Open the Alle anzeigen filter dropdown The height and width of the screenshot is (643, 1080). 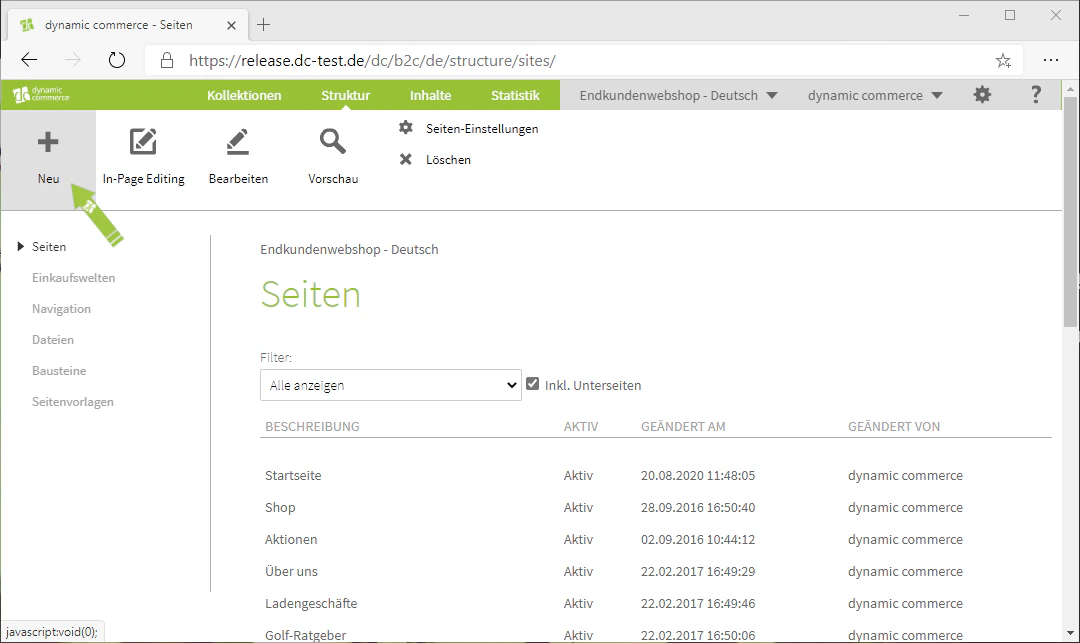click(391, 386)
